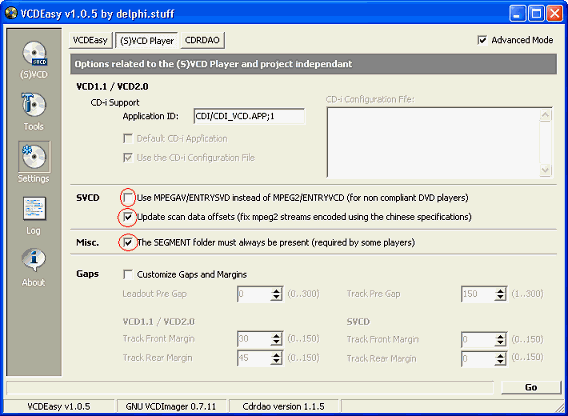
Task: Toggle the Advanced Mode checkbox
Action: point(483,40)
